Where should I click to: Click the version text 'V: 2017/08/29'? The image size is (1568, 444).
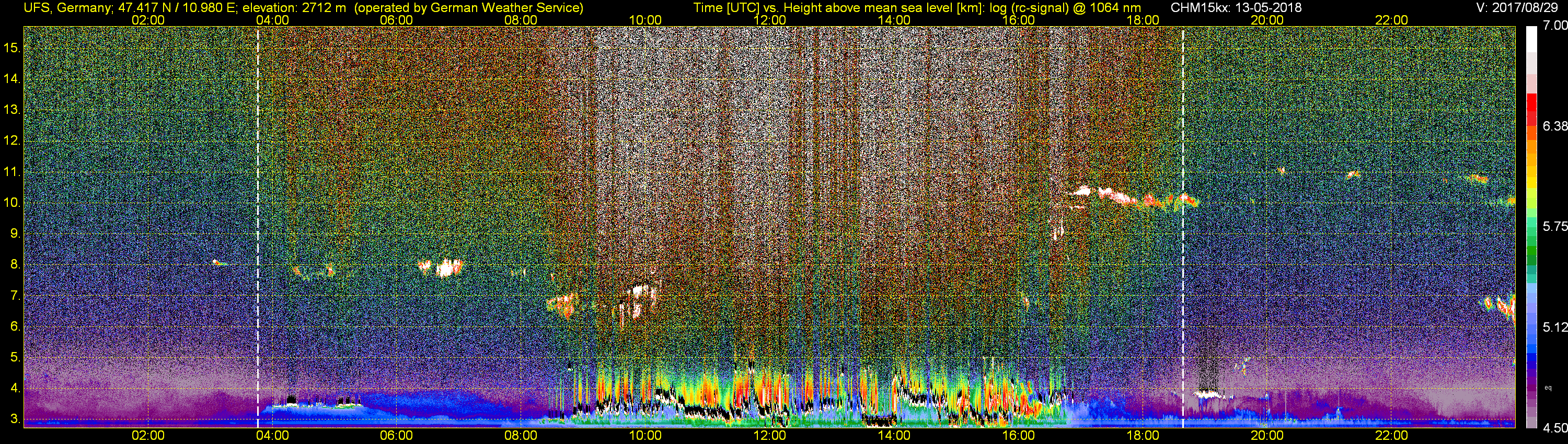click(x=1517, y=8)
